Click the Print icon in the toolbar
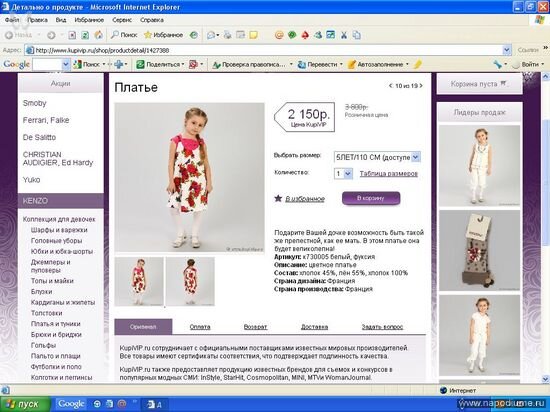550x412 pixels. 228,35
